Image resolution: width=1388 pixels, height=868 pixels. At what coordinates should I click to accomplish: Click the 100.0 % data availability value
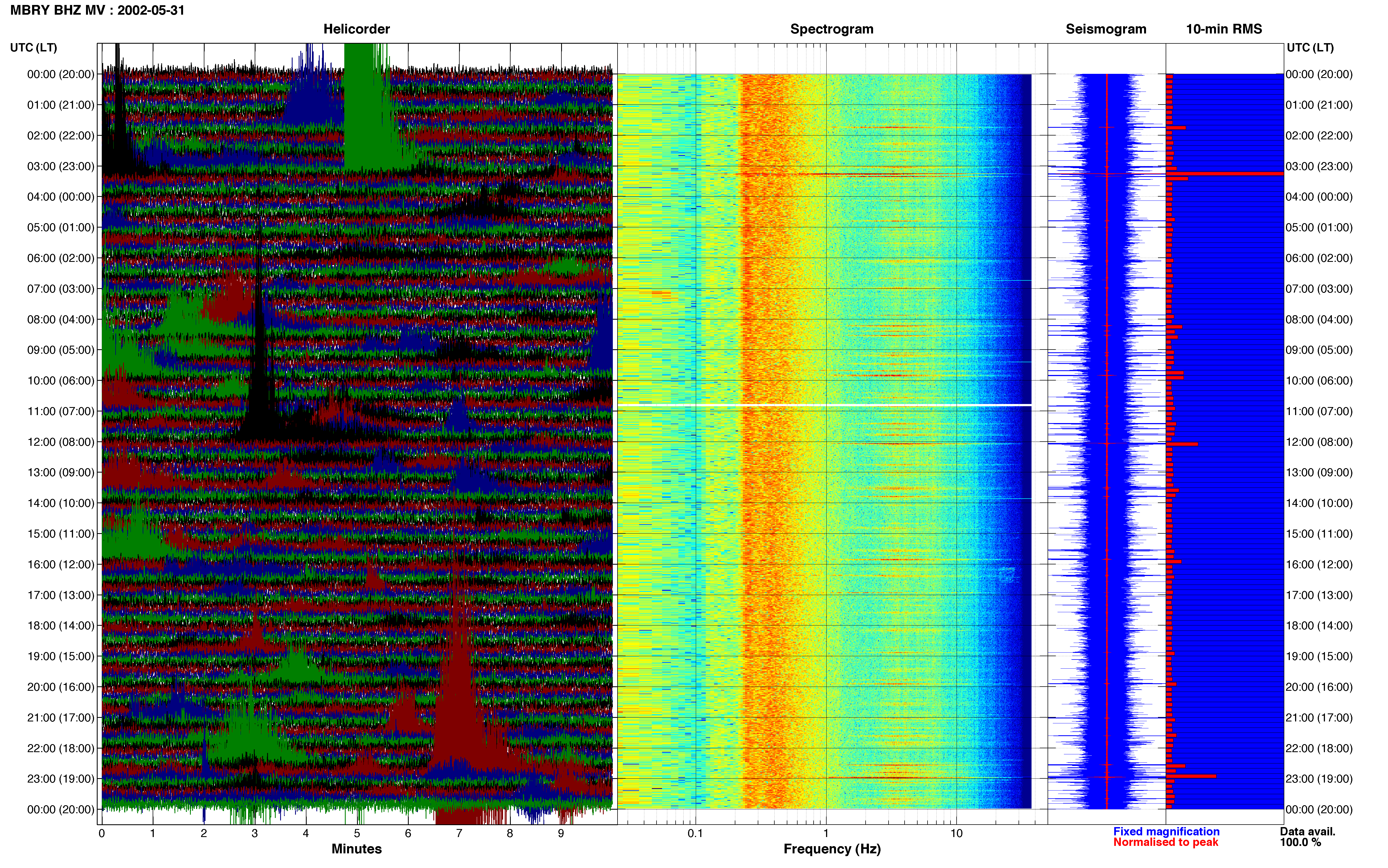coord(1300,842)
